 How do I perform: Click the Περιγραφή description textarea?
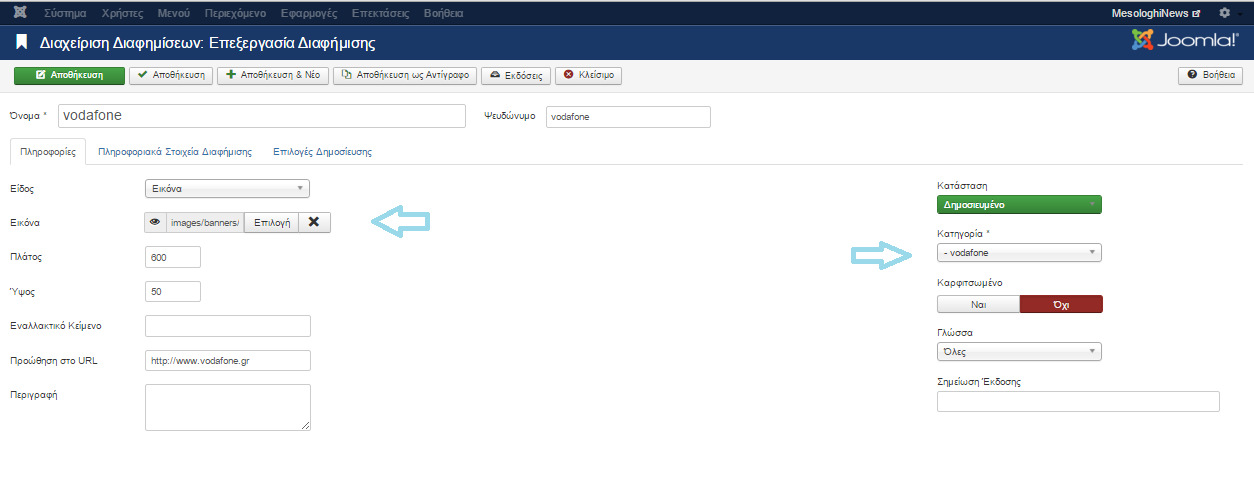[x=228, y=408]
